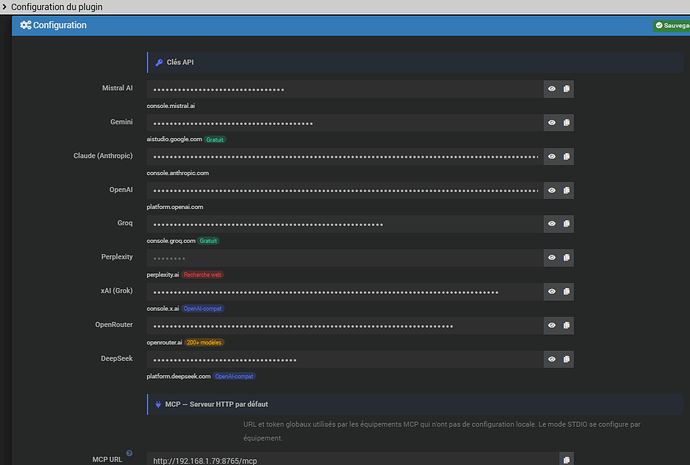This screenshot has height=465, width=690.
Task: Copy the Claude (Anthropic) API key
Action: 566,157
